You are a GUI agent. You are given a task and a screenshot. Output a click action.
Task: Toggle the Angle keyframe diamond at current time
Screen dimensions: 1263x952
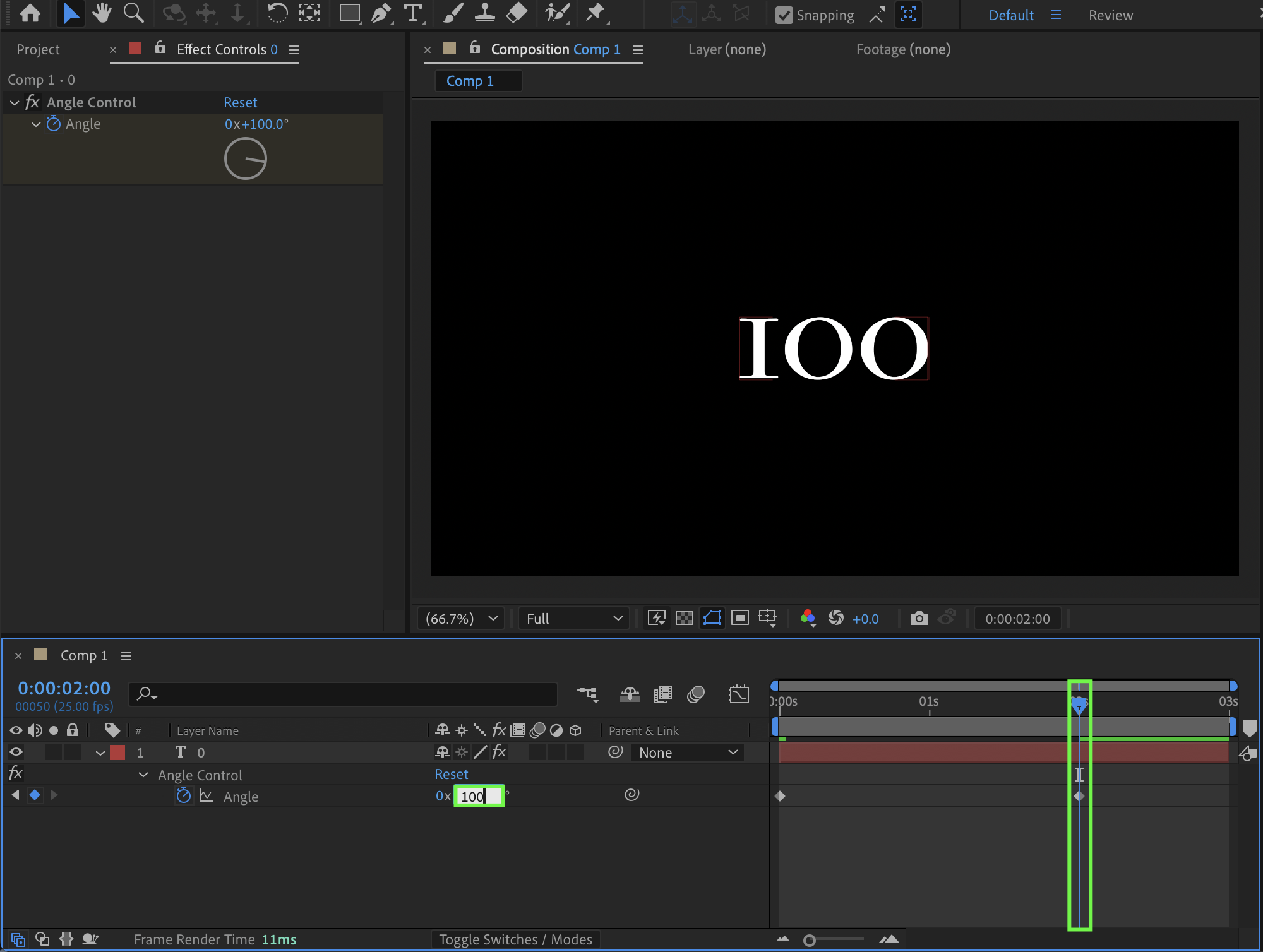point(35,795)
